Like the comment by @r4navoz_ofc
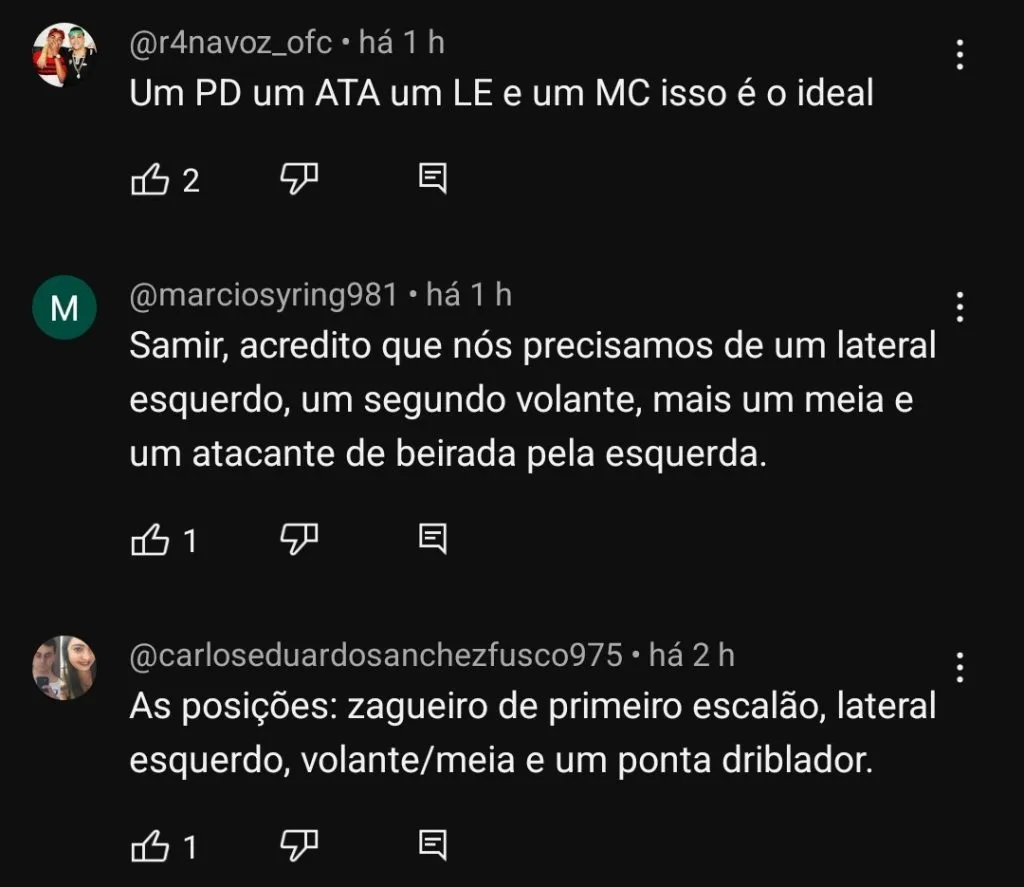Image resolution: width=1024 pixels, height=887 pixels. coord(150,180)
